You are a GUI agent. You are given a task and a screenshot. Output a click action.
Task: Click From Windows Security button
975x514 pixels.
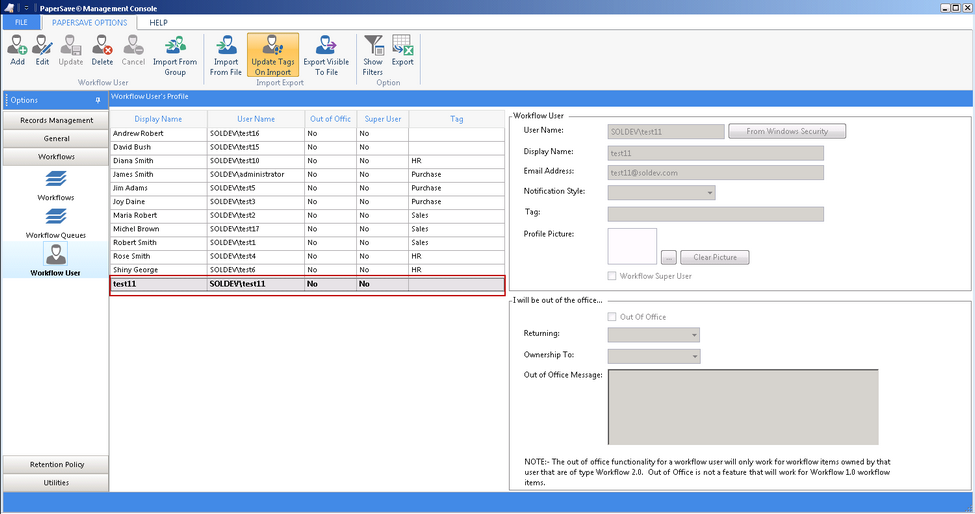pyautogui.click(x=787, y=131)
